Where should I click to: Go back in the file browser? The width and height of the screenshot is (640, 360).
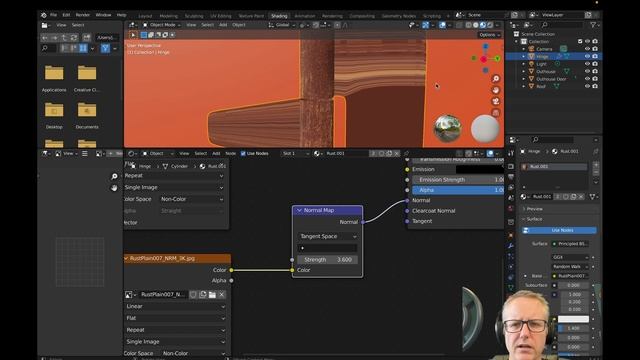click(x=45, y=38)
